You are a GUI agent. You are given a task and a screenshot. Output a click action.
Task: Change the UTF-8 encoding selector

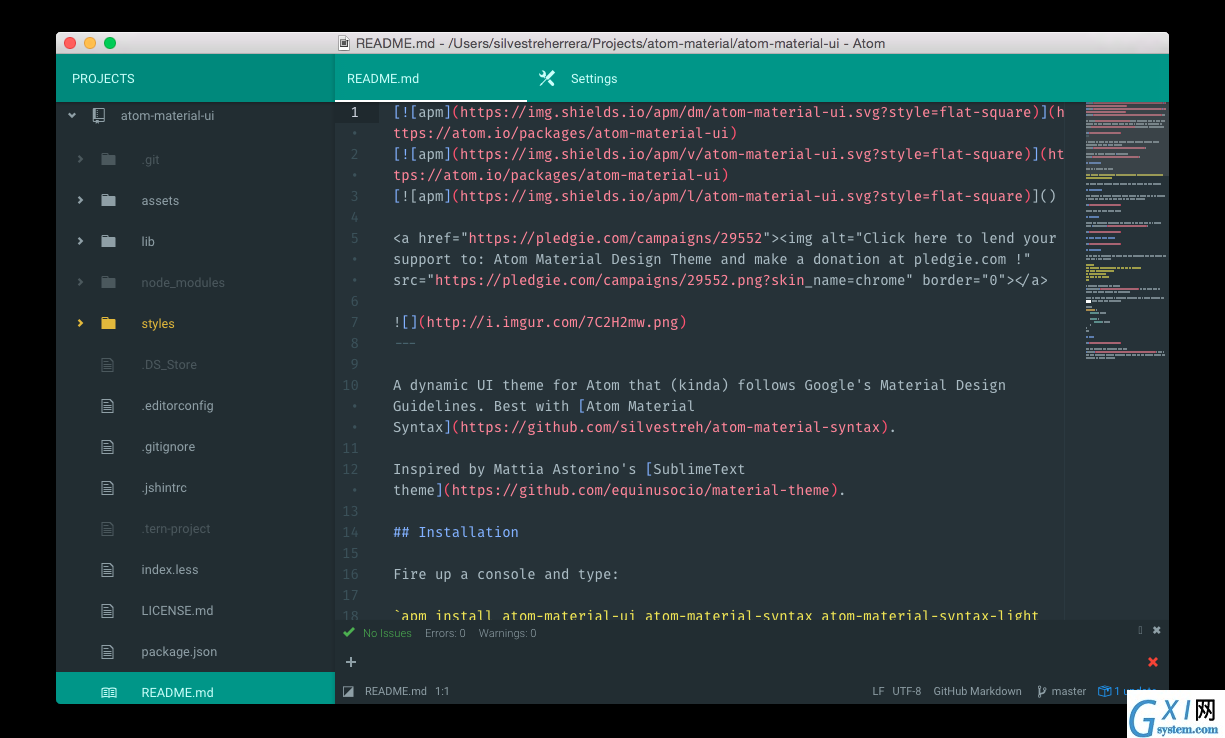(907, 691)
